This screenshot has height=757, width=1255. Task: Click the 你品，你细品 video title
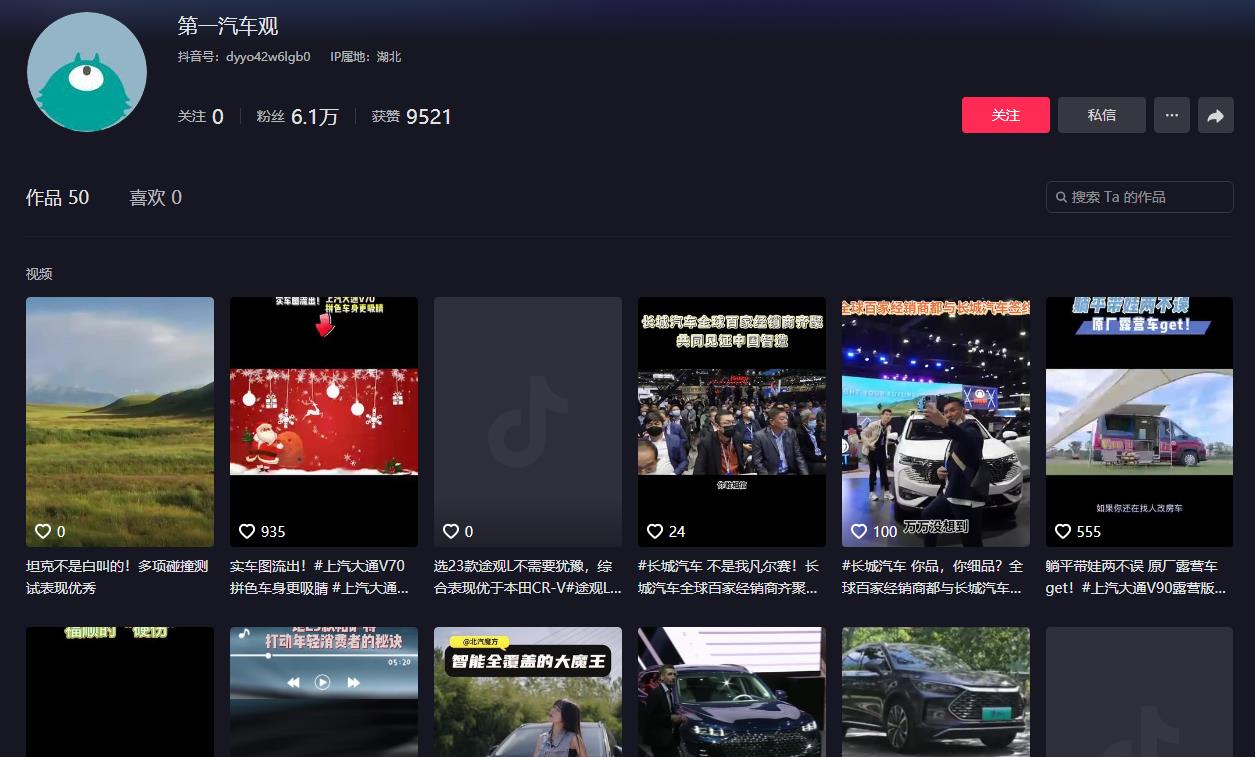pyautogui.click(x=933, y=577)
